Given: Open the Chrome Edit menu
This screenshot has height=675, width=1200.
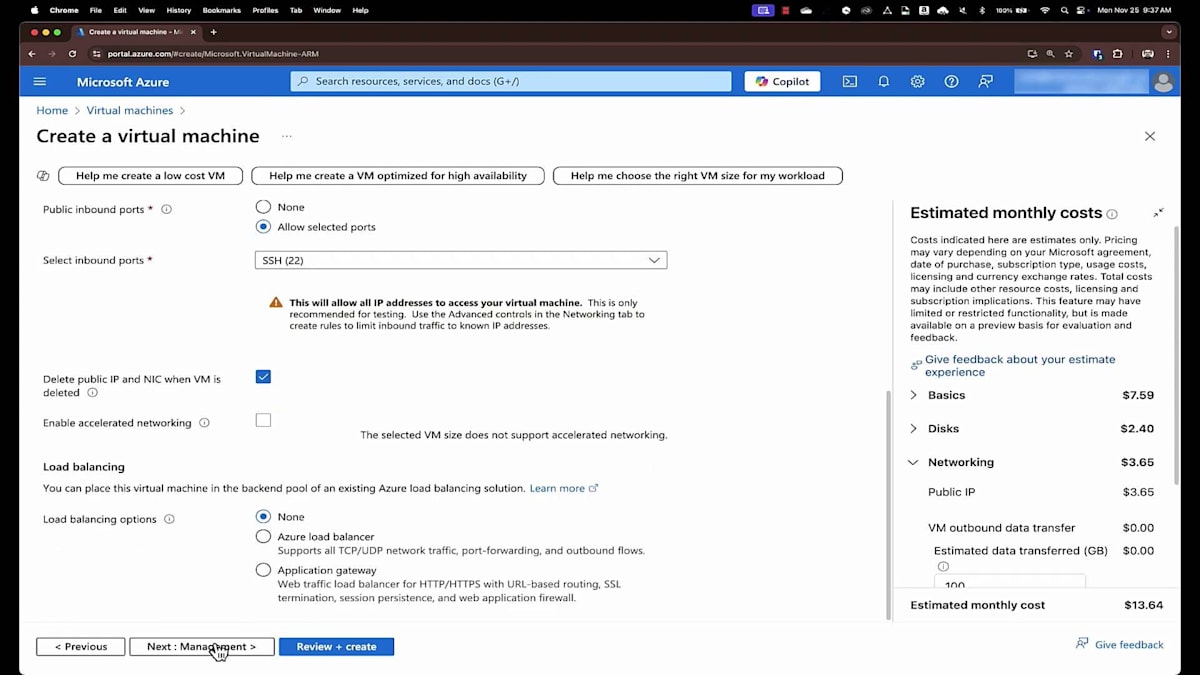Looking at the screenshot, I should pyautogui.click(x=120, y=10).
